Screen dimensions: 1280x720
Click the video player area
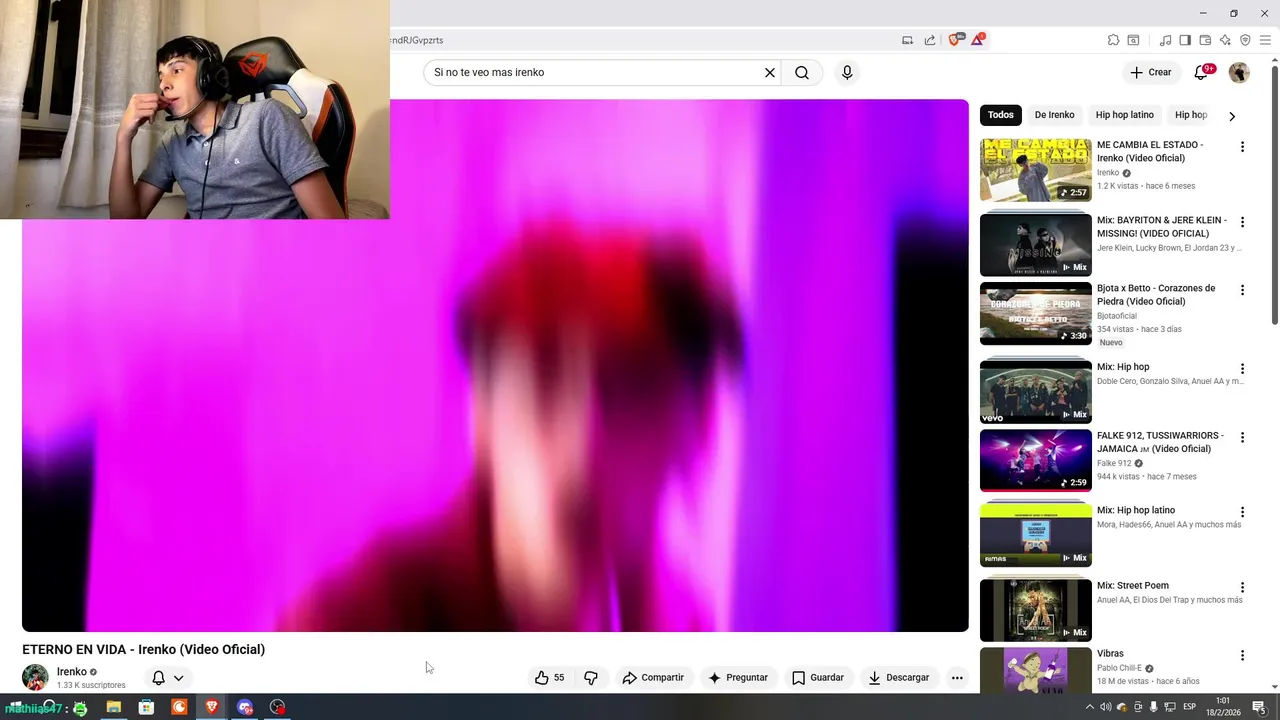(495, 365)
